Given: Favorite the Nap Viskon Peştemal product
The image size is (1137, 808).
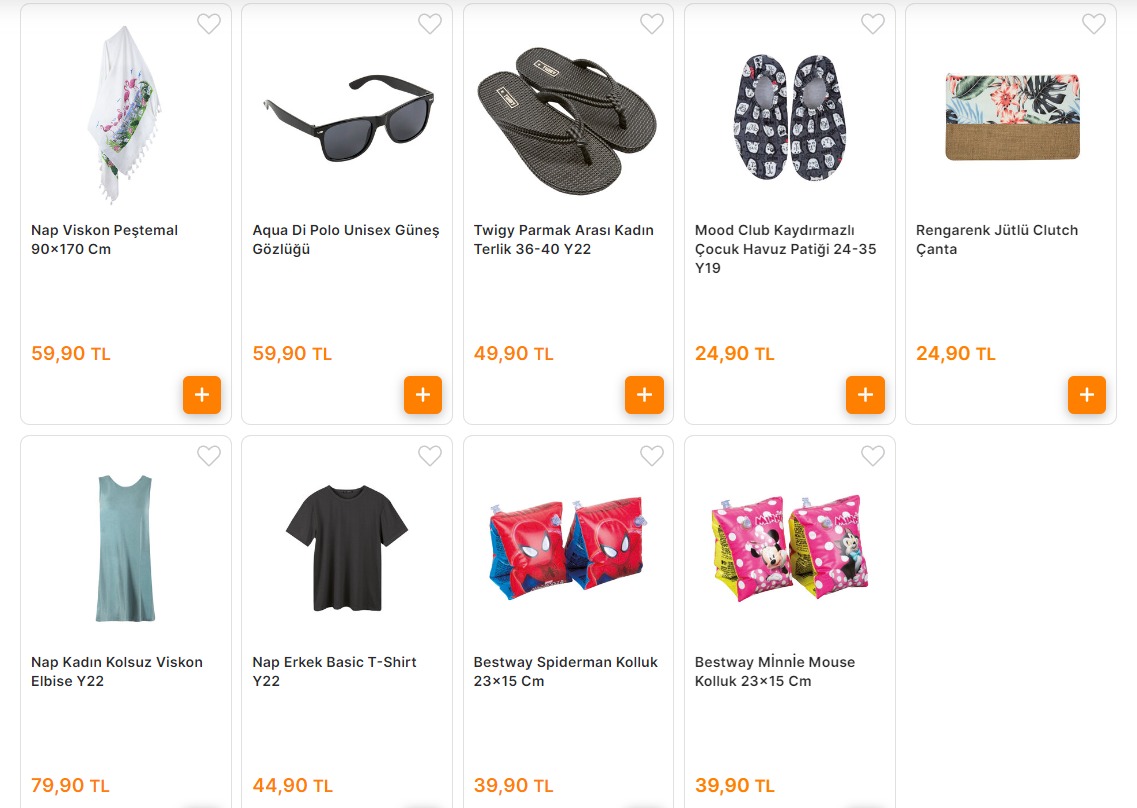Looking at the screenshot, I should pyautogui.click(x=209, y=23).
